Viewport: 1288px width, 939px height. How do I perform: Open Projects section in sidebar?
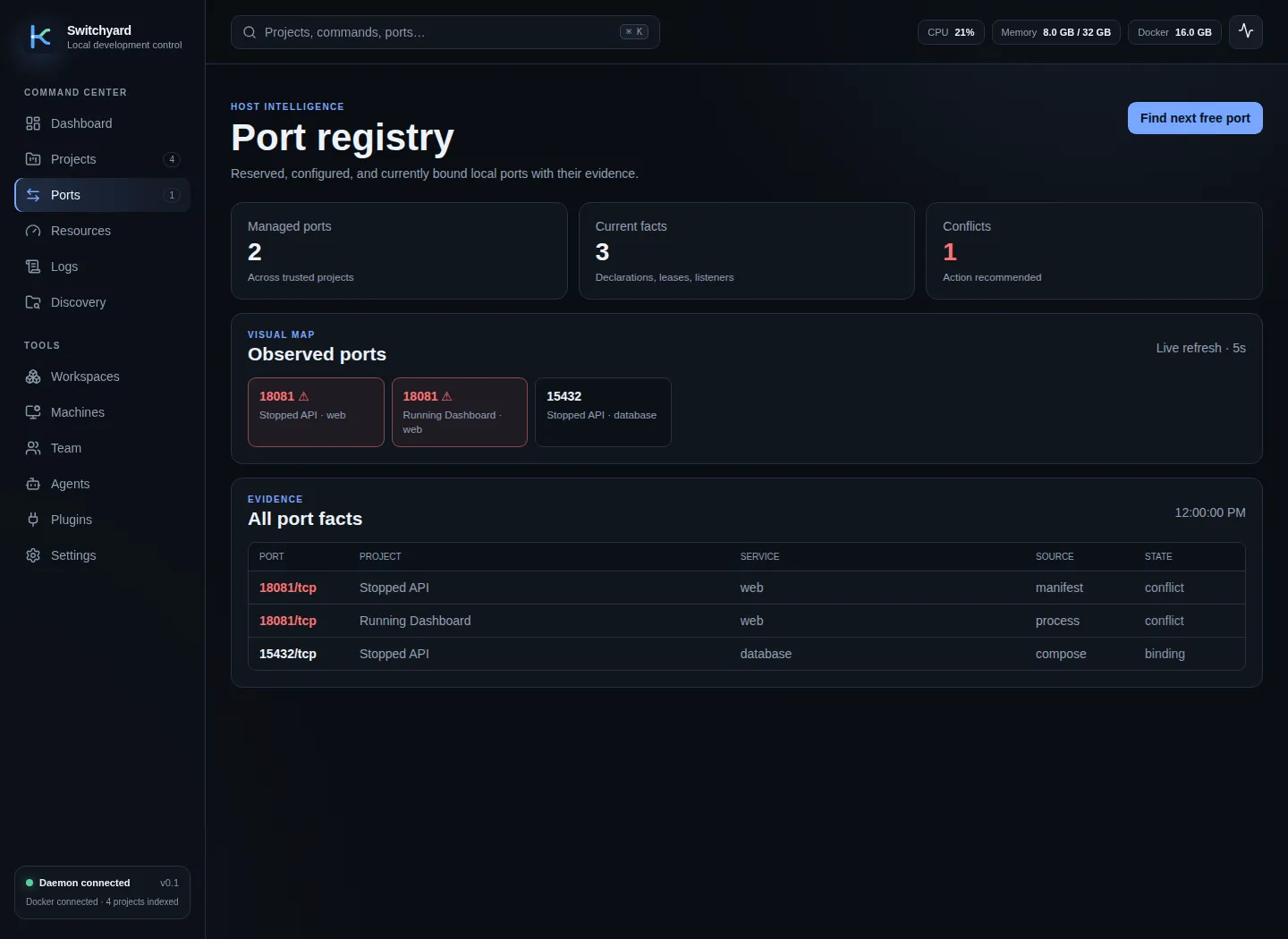pos(103,159)
